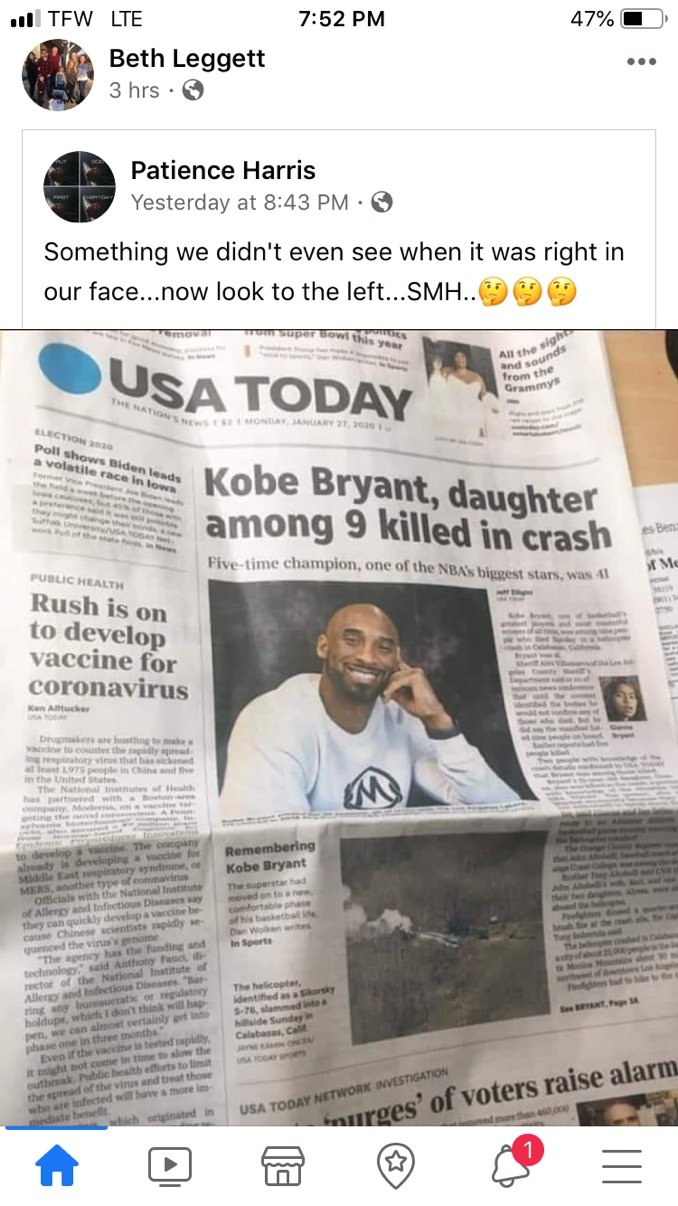Tap the red notification badge showing 1
Image resolution: width=678 pixels, height=1206 pixels.
(x=527, y=1151)
